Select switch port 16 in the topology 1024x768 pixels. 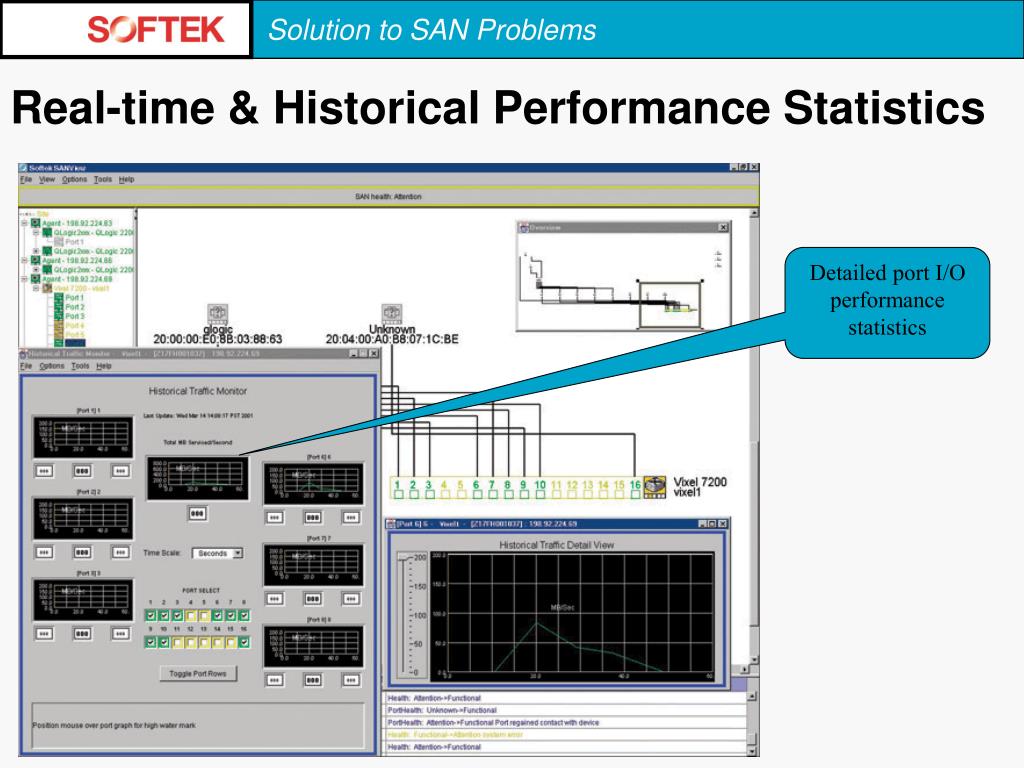click(635, 494)
